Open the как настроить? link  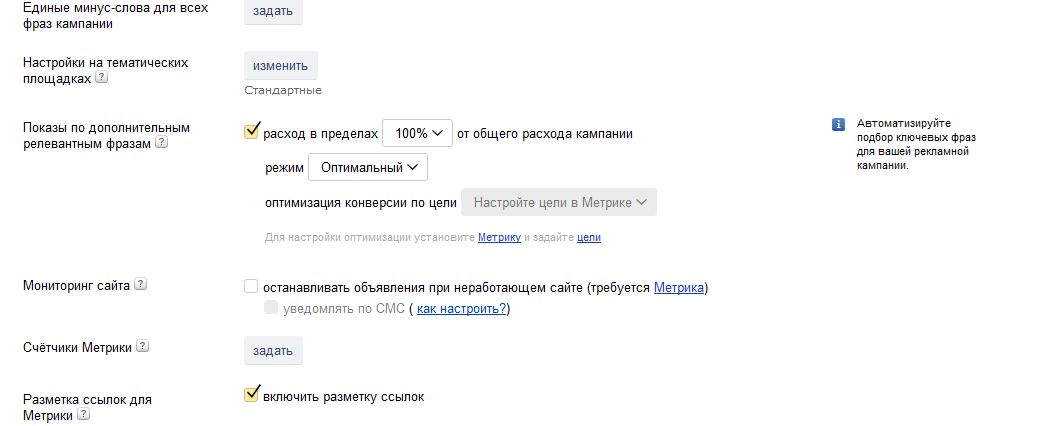(461, 309)
